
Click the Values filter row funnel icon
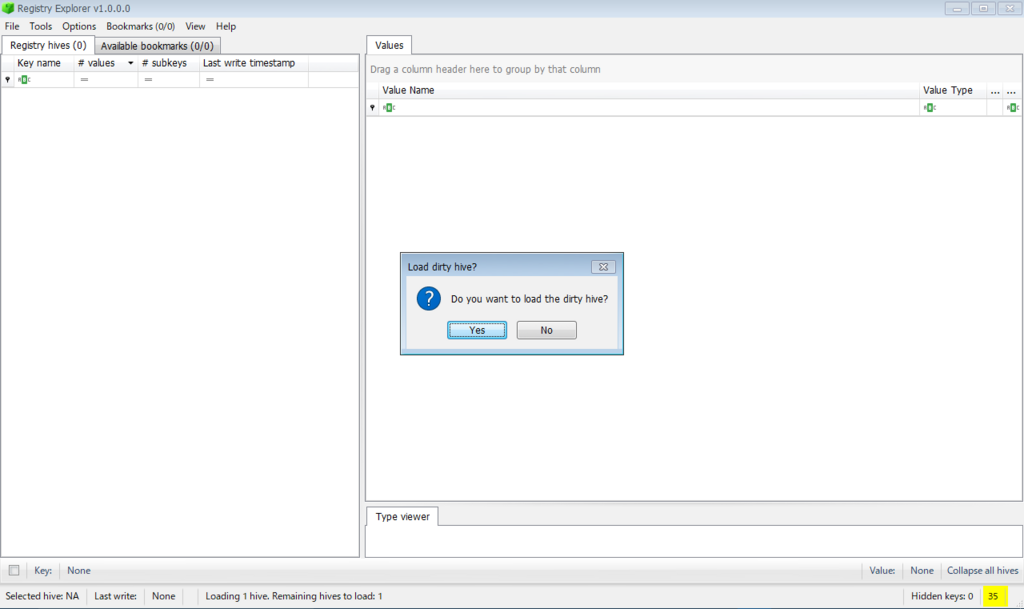click(x=372, y=108)
